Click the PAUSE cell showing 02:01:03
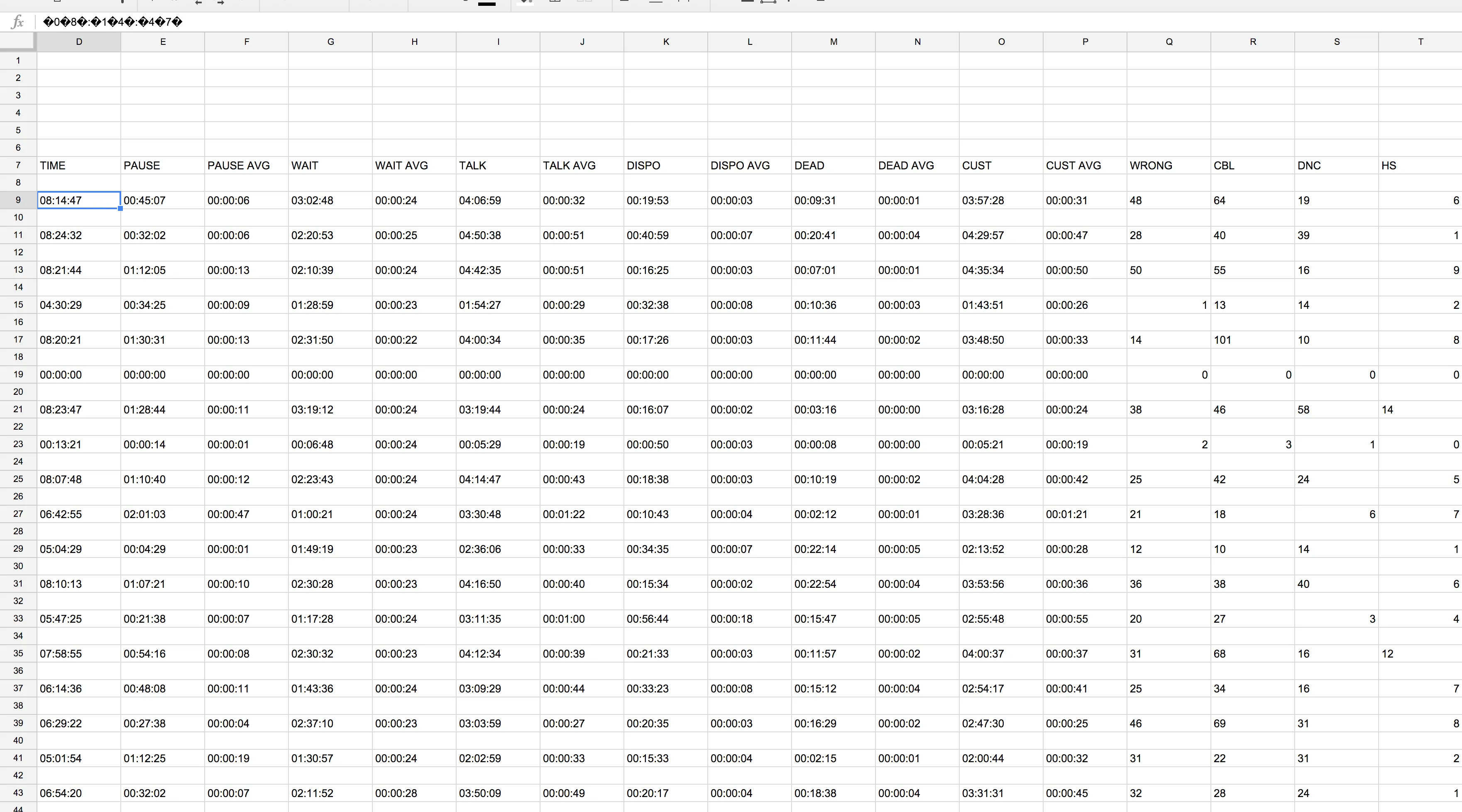This screenshot has width=1462, height=812. [162, 514]
